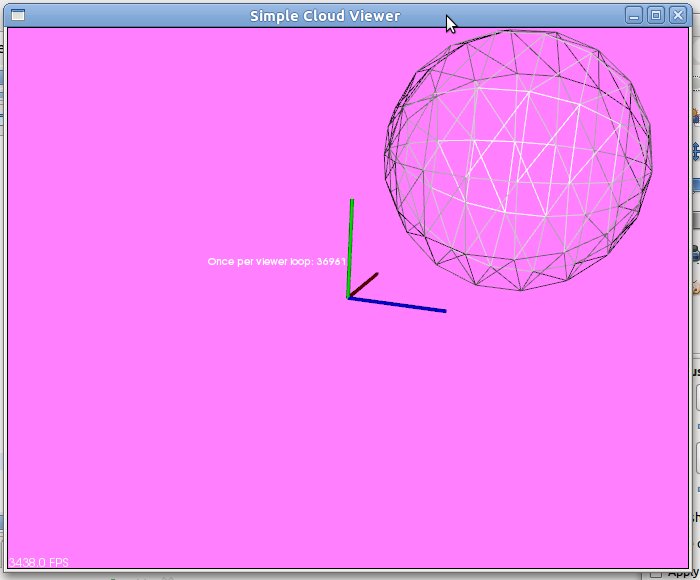Click the short red axis line

[x=366, y=282]
